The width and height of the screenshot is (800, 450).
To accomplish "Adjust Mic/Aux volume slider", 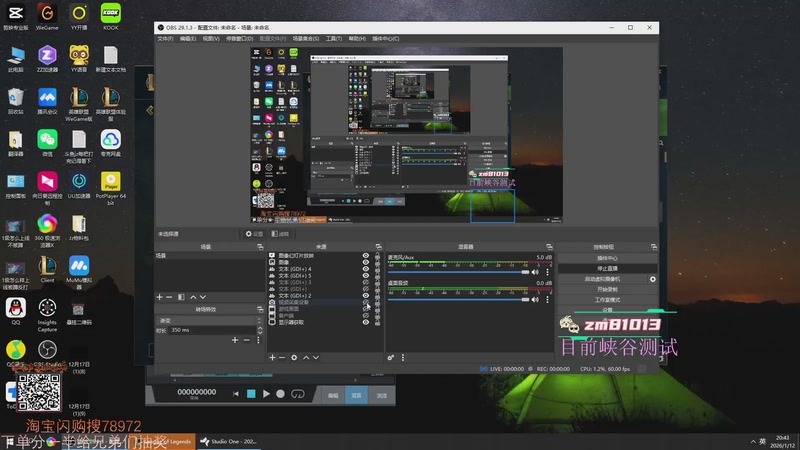I will coord(458,272).
